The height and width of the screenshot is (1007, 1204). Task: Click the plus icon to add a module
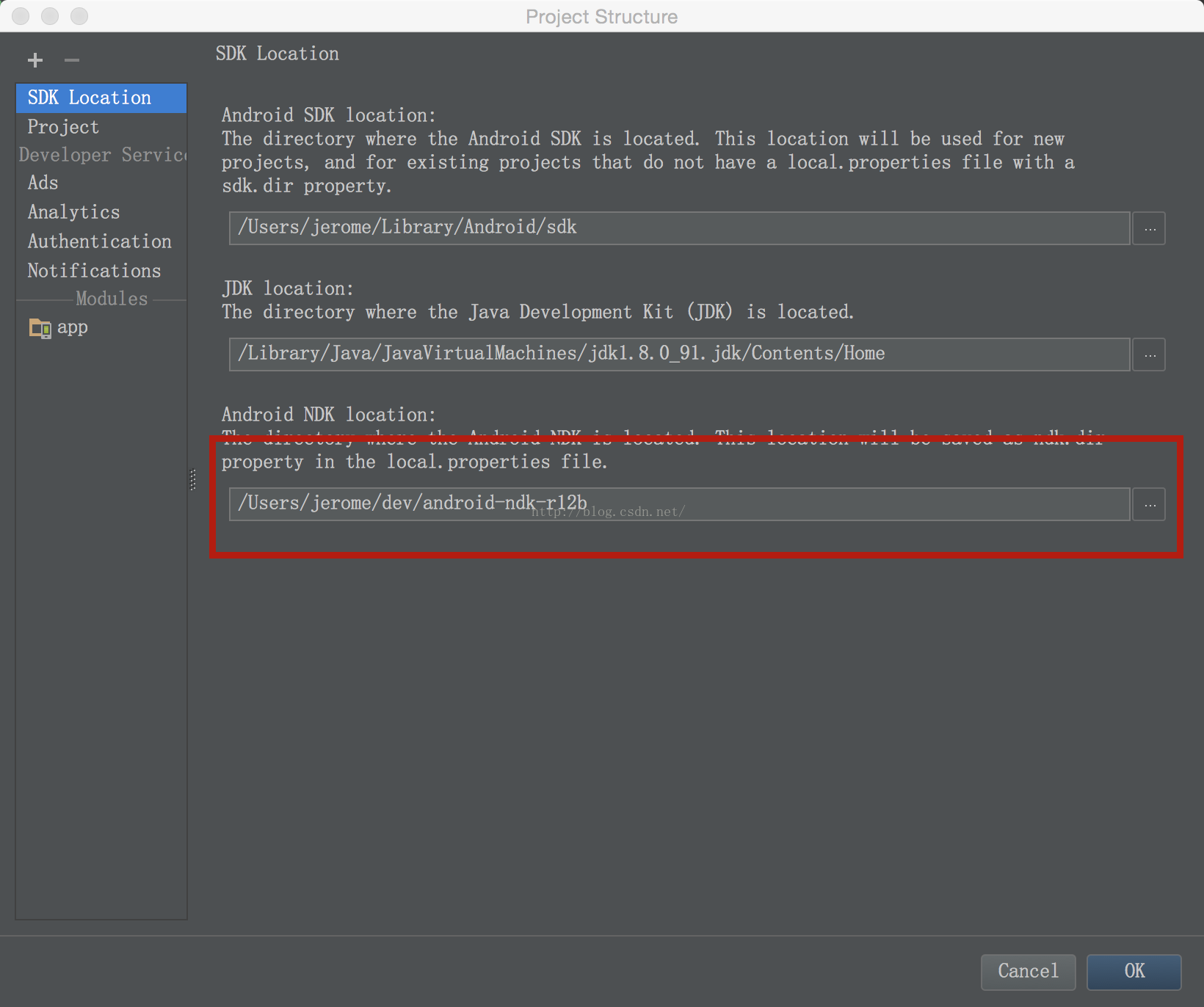[35, 60]
